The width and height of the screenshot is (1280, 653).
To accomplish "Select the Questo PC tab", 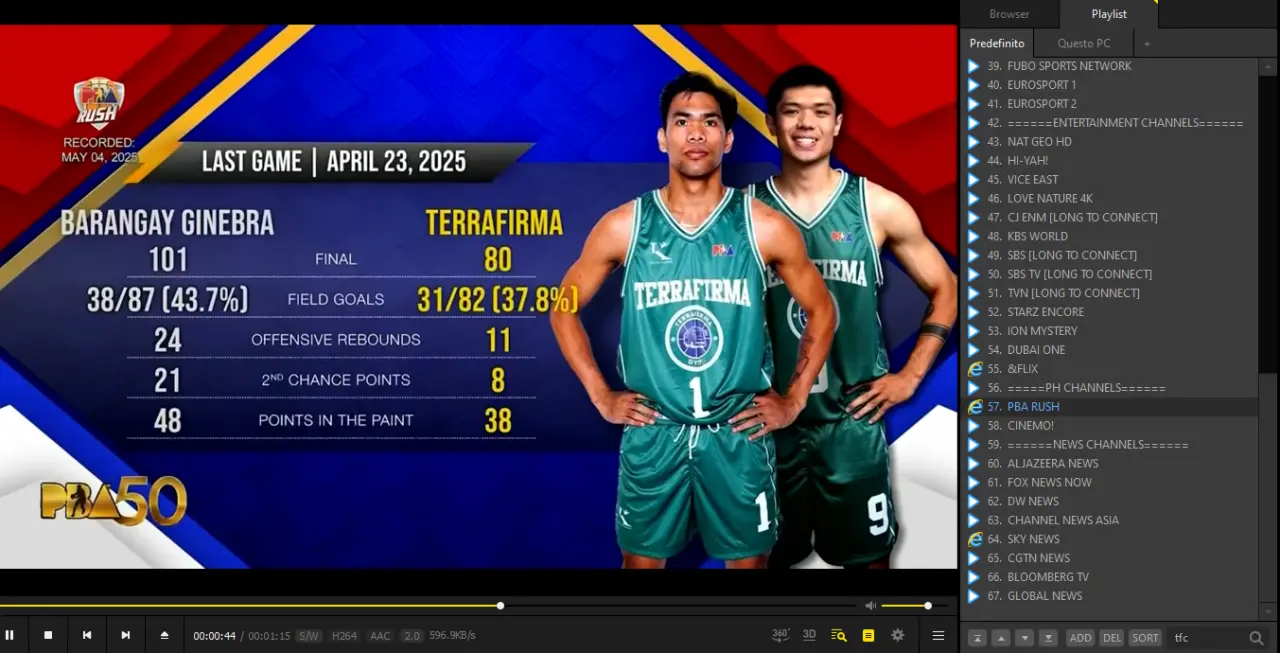I will [1084, 43].
